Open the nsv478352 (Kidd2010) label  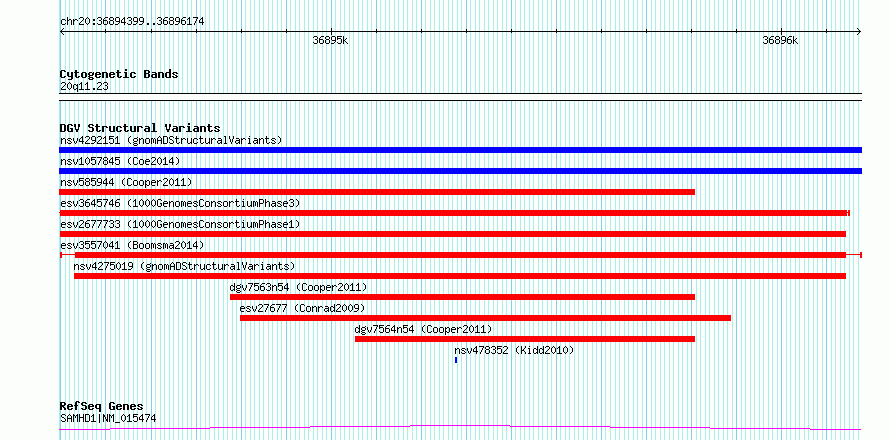pyautogui.click(x=514, y=350)
